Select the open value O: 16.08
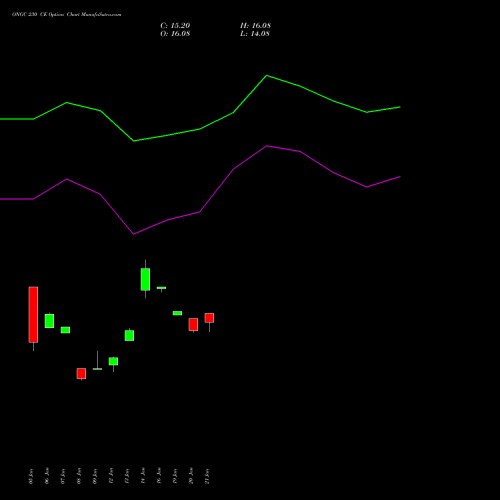Screen dimensions: 500x500 175,34
